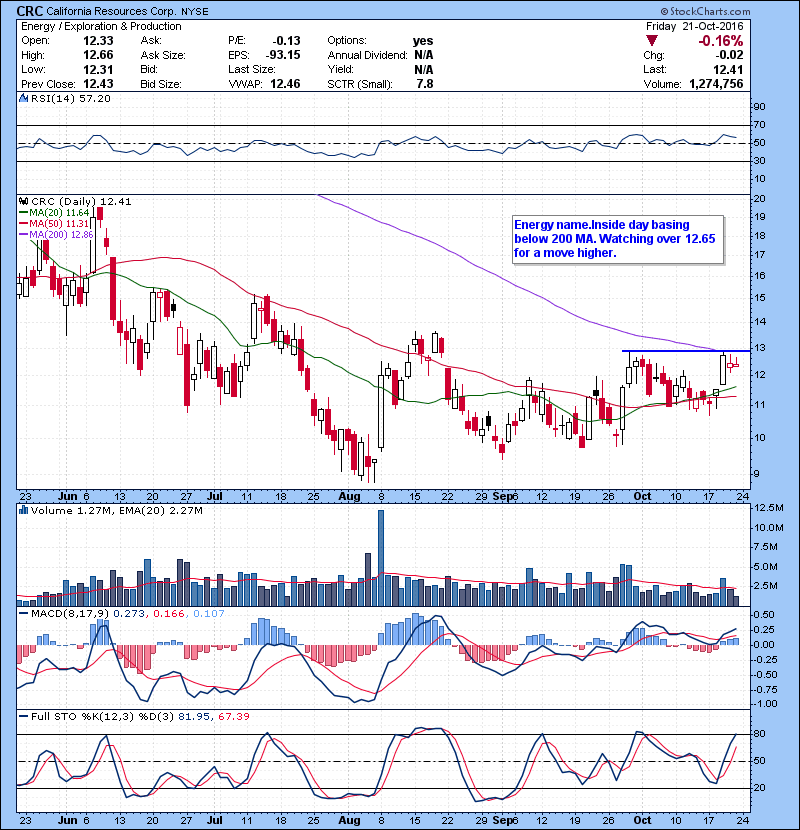
Task: Click the date Friday 21-Oct-2016
Action: pos(695,26)
